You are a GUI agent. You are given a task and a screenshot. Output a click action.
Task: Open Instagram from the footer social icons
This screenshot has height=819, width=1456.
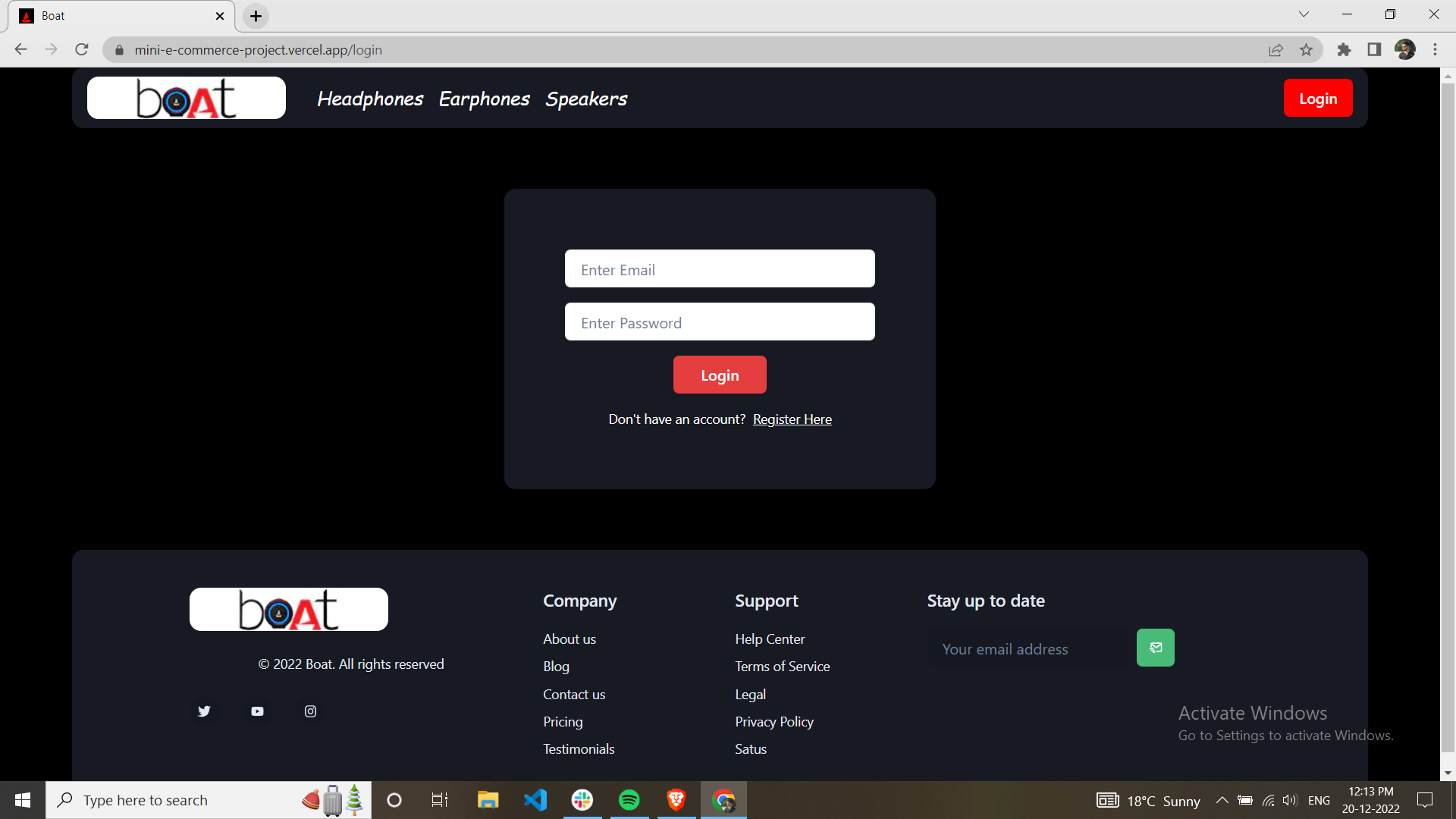[x=310, y=711]
